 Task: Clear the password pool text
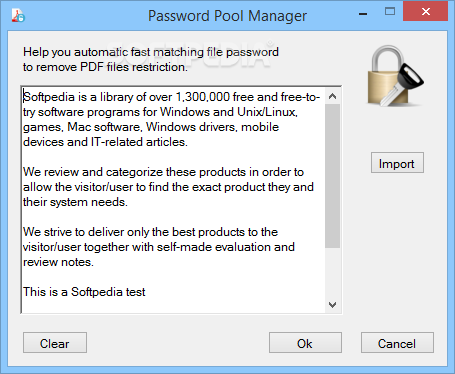[55, 343]
